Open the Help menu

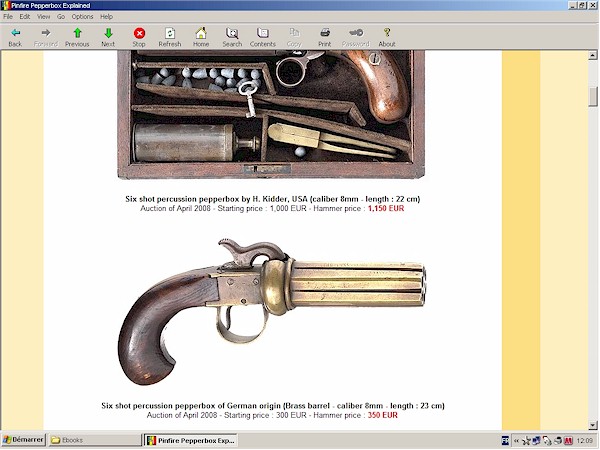pyautogui.click(x=106, y=16)
